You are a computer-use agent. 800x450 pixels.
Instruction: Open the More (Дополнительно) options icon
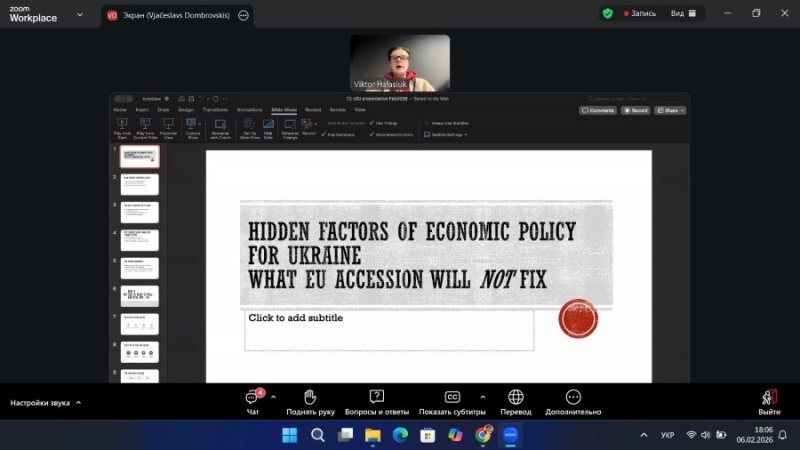point(573,397)
